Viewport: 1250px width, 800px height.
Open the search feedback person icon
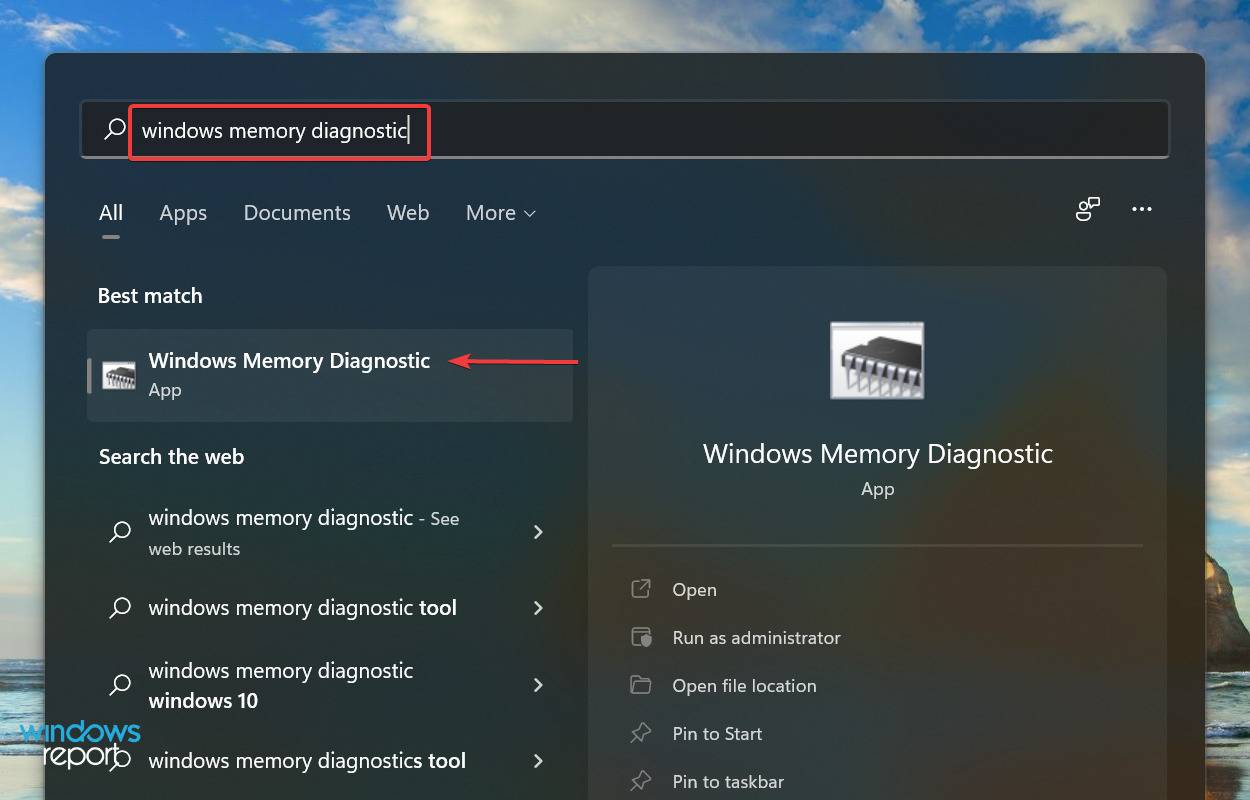coord(1087,209)
